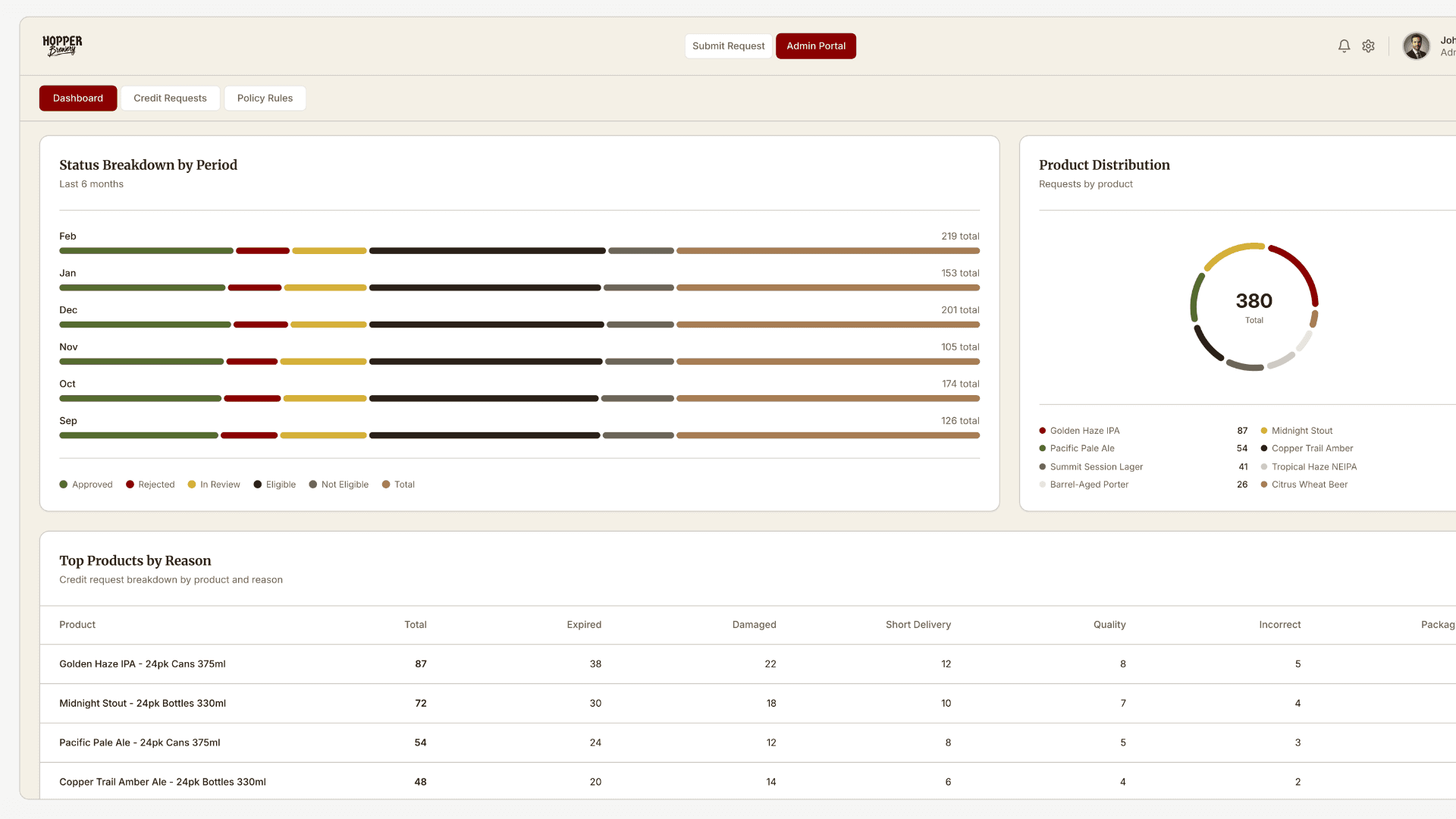Image resolution: width=1456 pixels, height=819 pixels.
Task: Click the Hopper Brewery logo
Action: (x=62, y=45)
